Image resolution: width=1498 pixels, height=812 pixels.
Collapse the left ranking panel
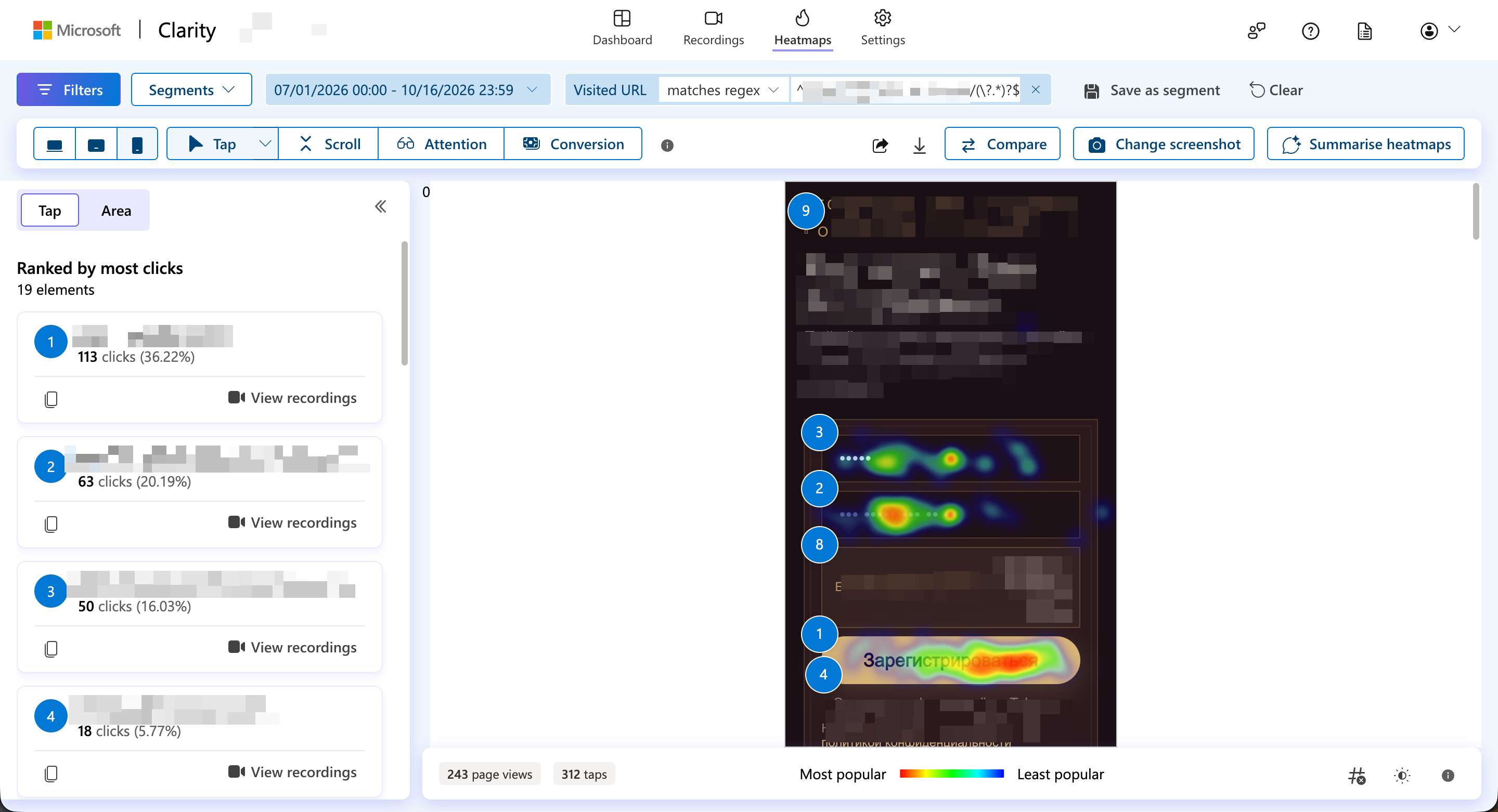380,206
